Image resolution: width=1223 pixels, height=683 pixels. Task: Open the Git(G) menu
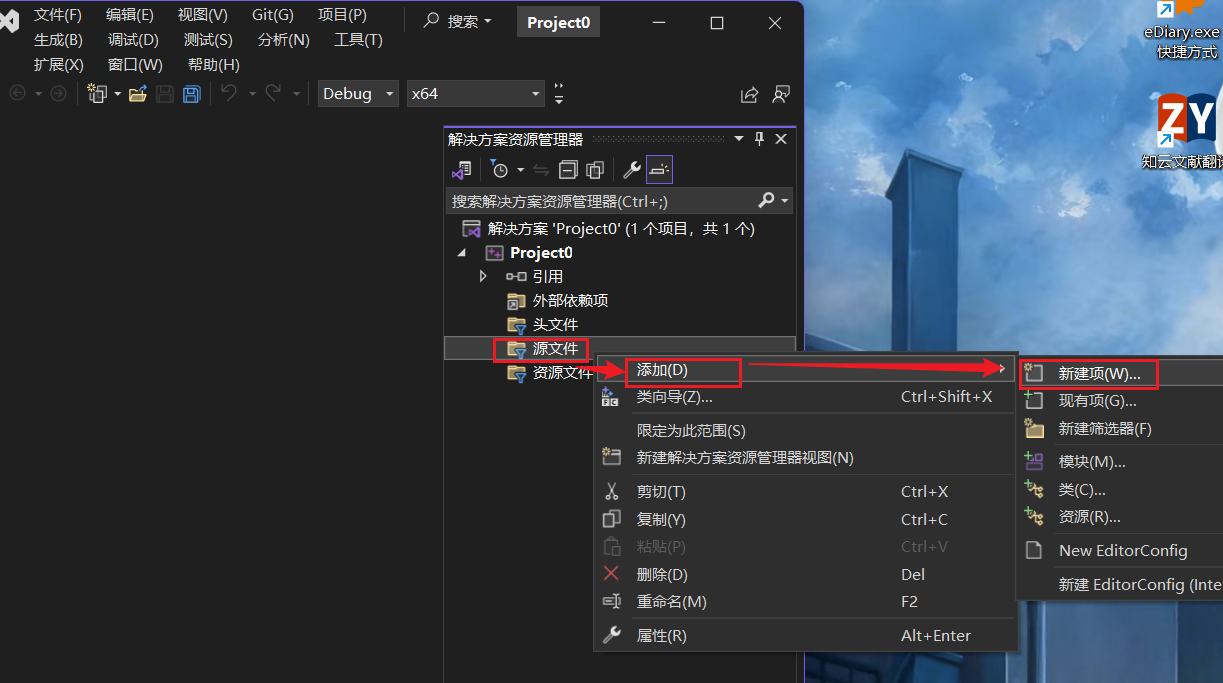coord(273,15)
